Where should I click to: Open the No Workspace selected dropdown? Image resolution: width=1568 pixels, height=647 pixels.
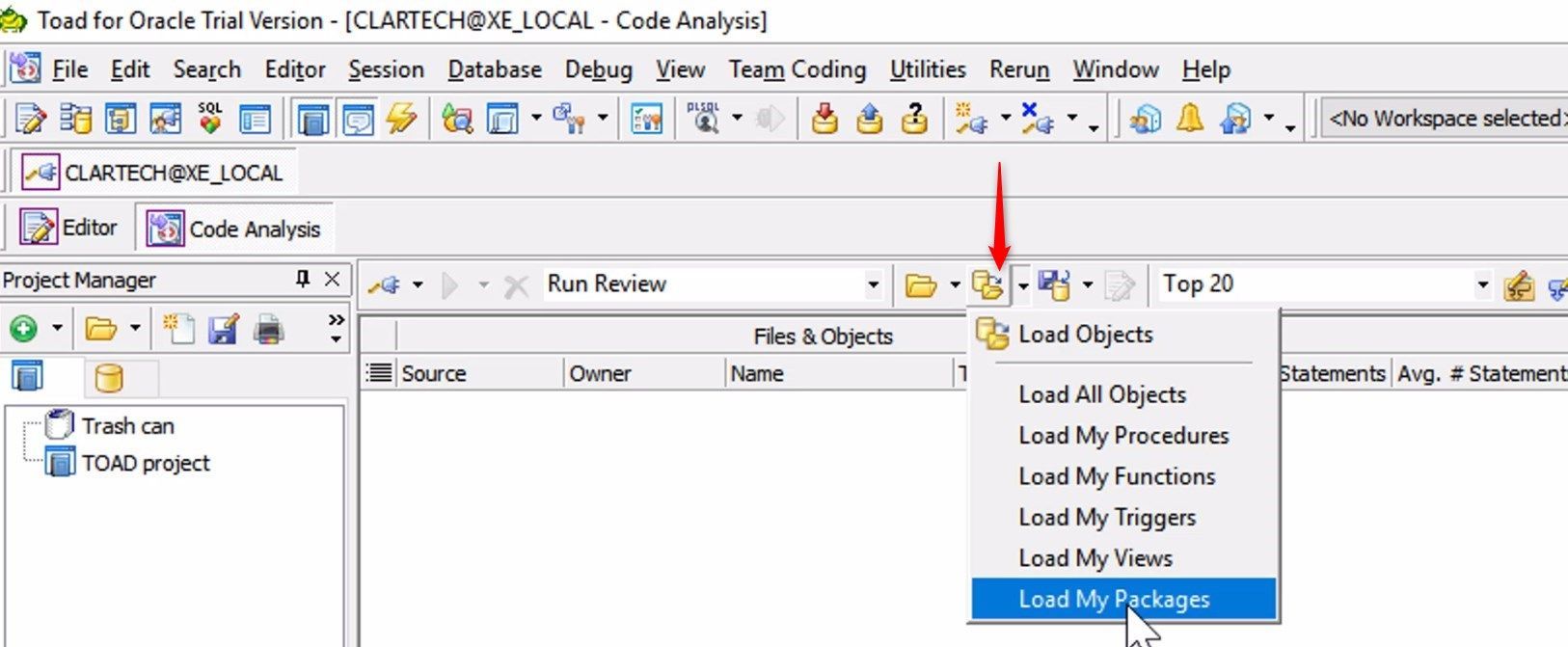[1445, 119]
